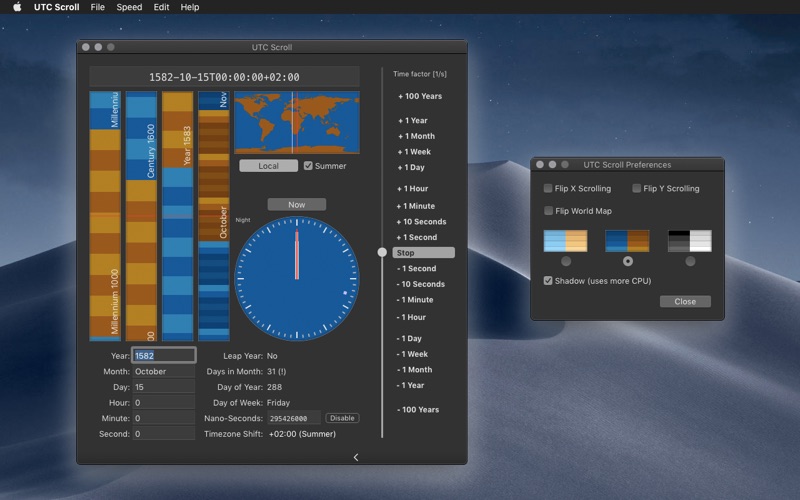Screen dimensions: 800x500
Task: Close the Preferences with Close button
Action: (685, 302)
